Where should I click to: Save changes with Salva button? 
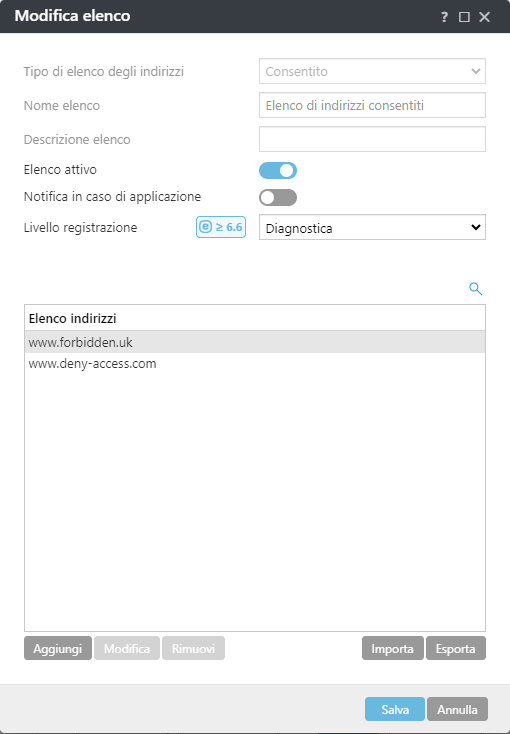395,709
